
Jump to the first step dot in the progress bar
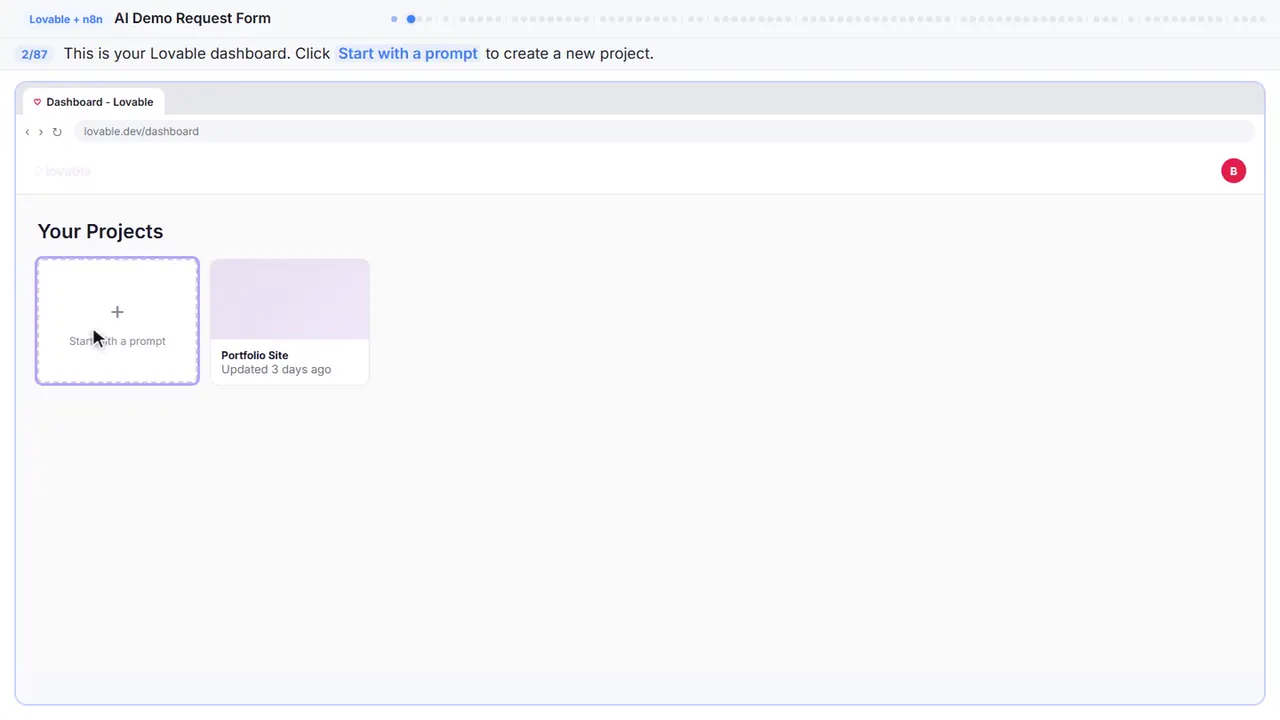click(x=394, y=19)
